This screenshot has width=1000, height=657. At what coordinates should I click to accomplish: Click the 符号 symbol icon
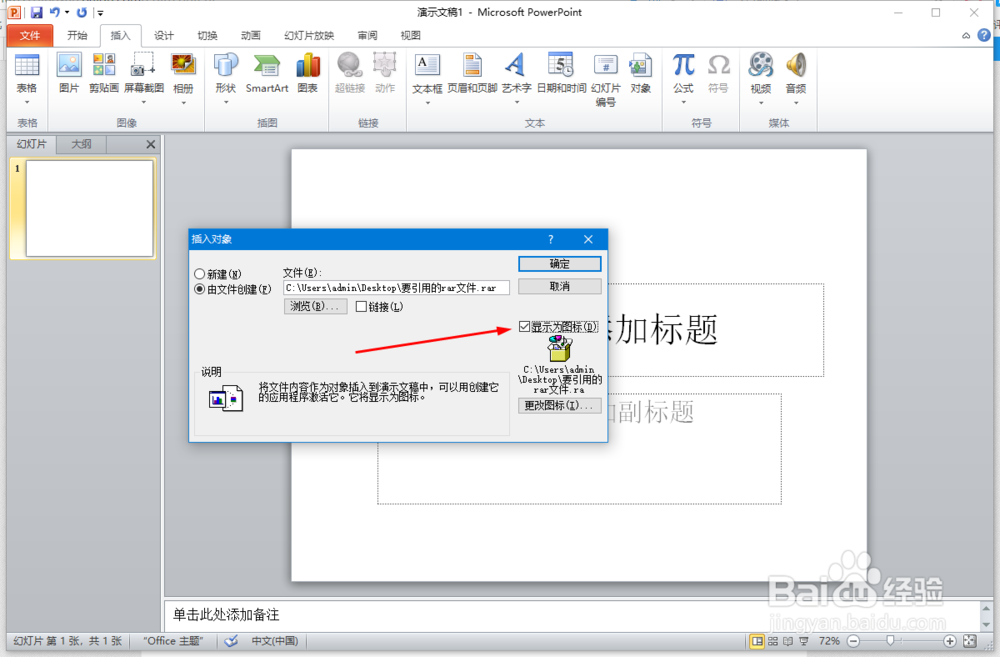point(718,65)
